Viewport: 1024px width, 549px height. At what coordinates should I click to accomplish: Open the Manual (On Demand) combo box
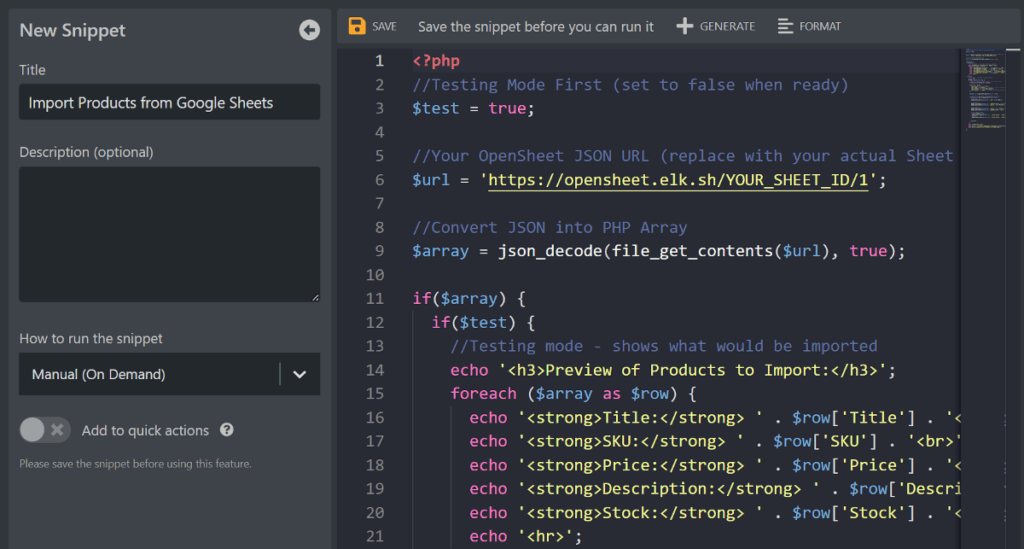[150, 375]
